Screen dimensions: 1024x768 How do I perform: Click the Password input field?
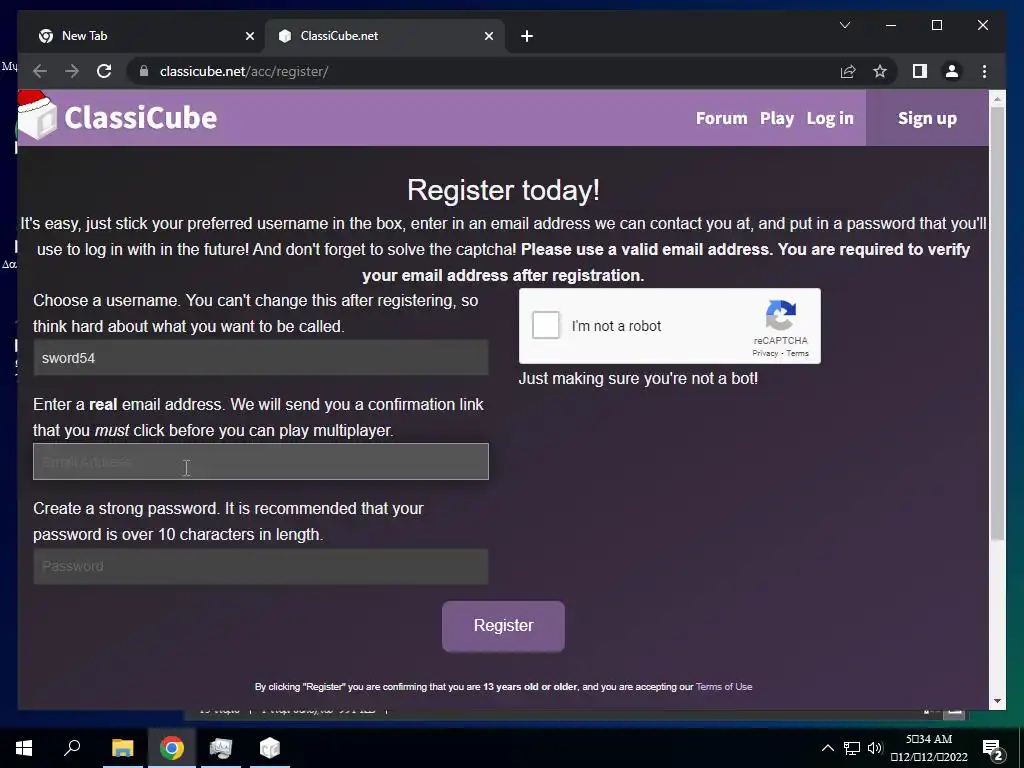(261, 566)
